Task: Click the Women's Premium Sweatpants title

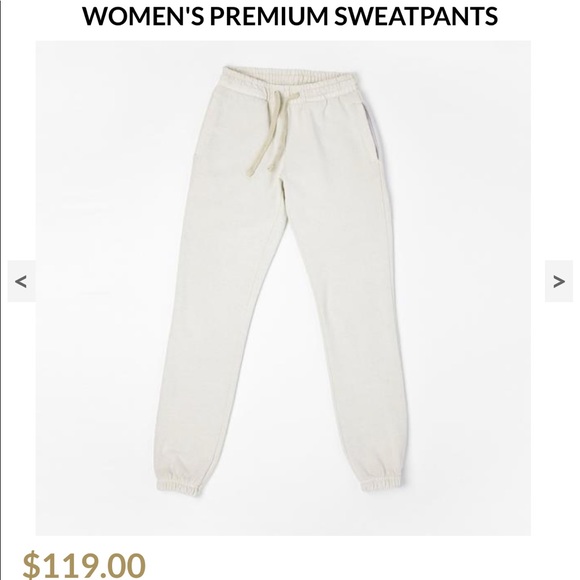Action: (x=290, y=16)
